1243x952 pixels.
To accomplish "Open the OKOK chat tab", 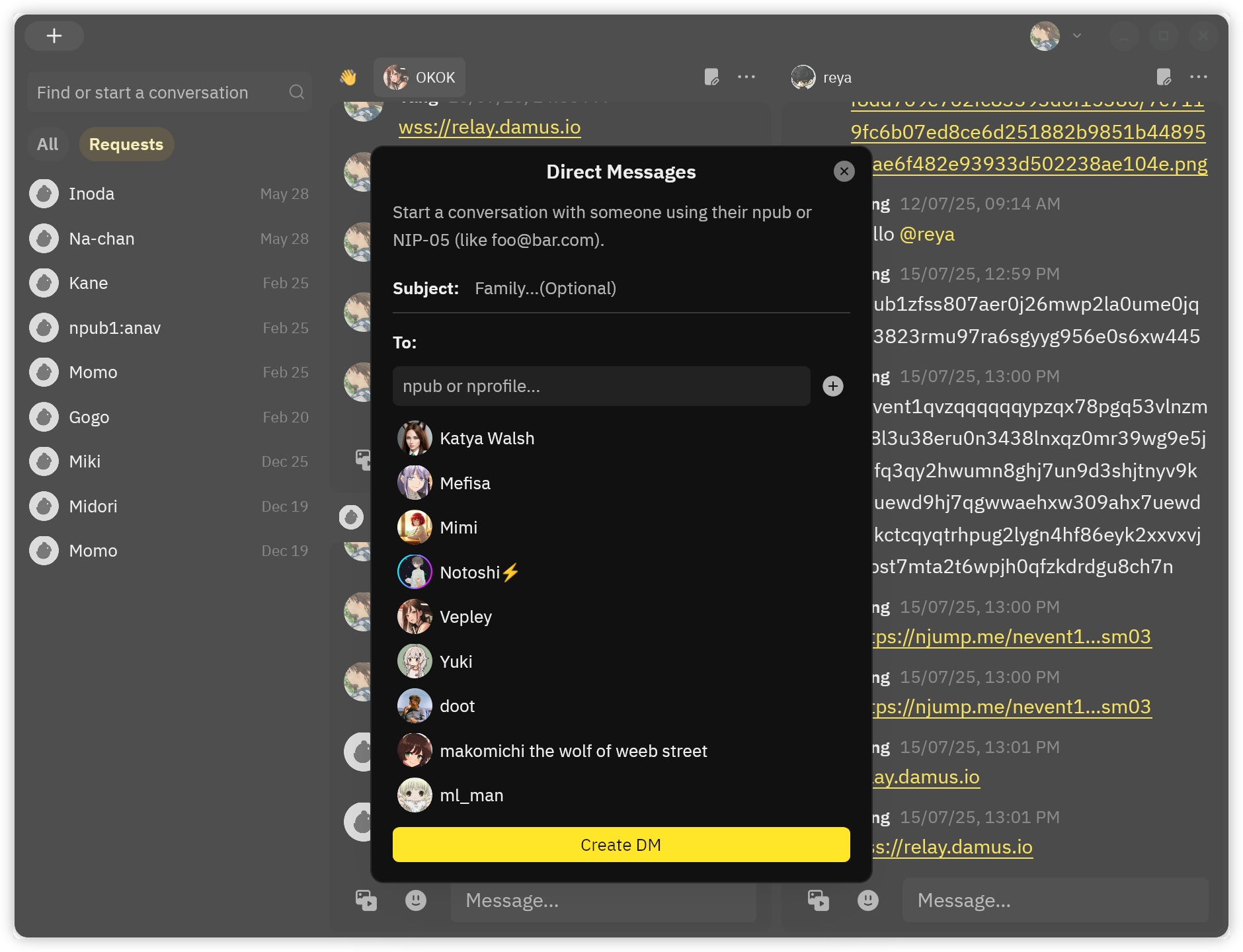I will coord(420,78).
